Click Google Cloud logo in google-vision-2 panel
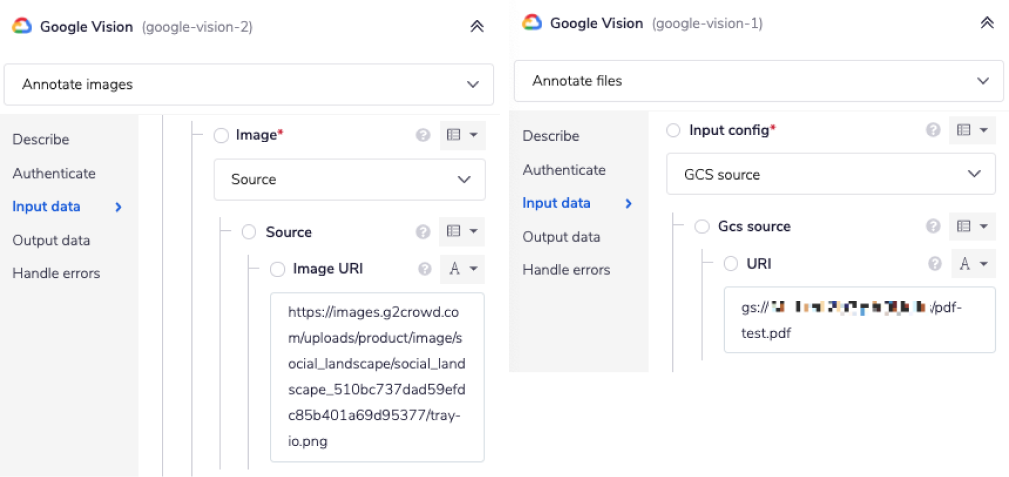 (22, 27)
